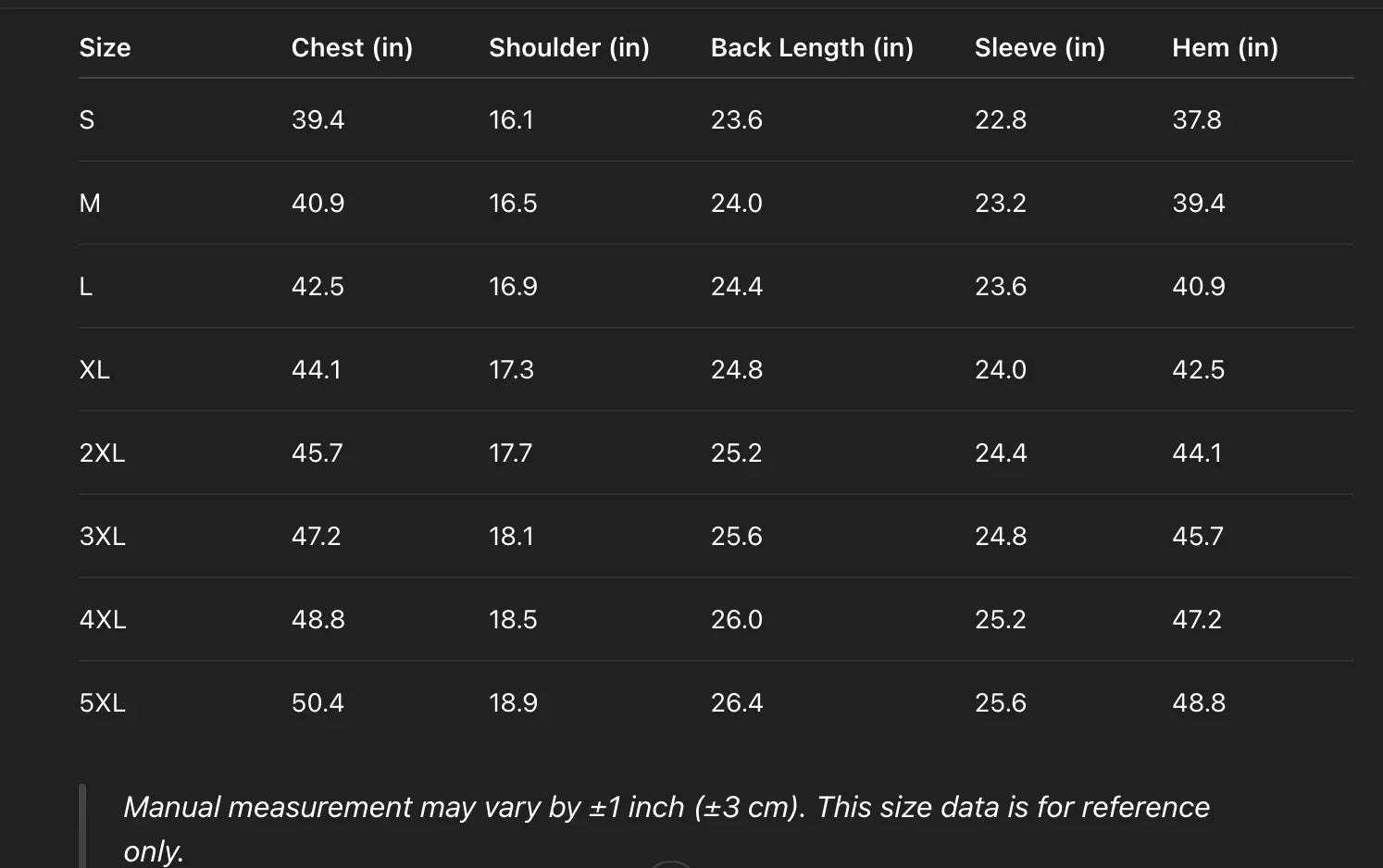1383x868 pixels.
Task: Click the 2XL size row label
Action: (102, 453)
